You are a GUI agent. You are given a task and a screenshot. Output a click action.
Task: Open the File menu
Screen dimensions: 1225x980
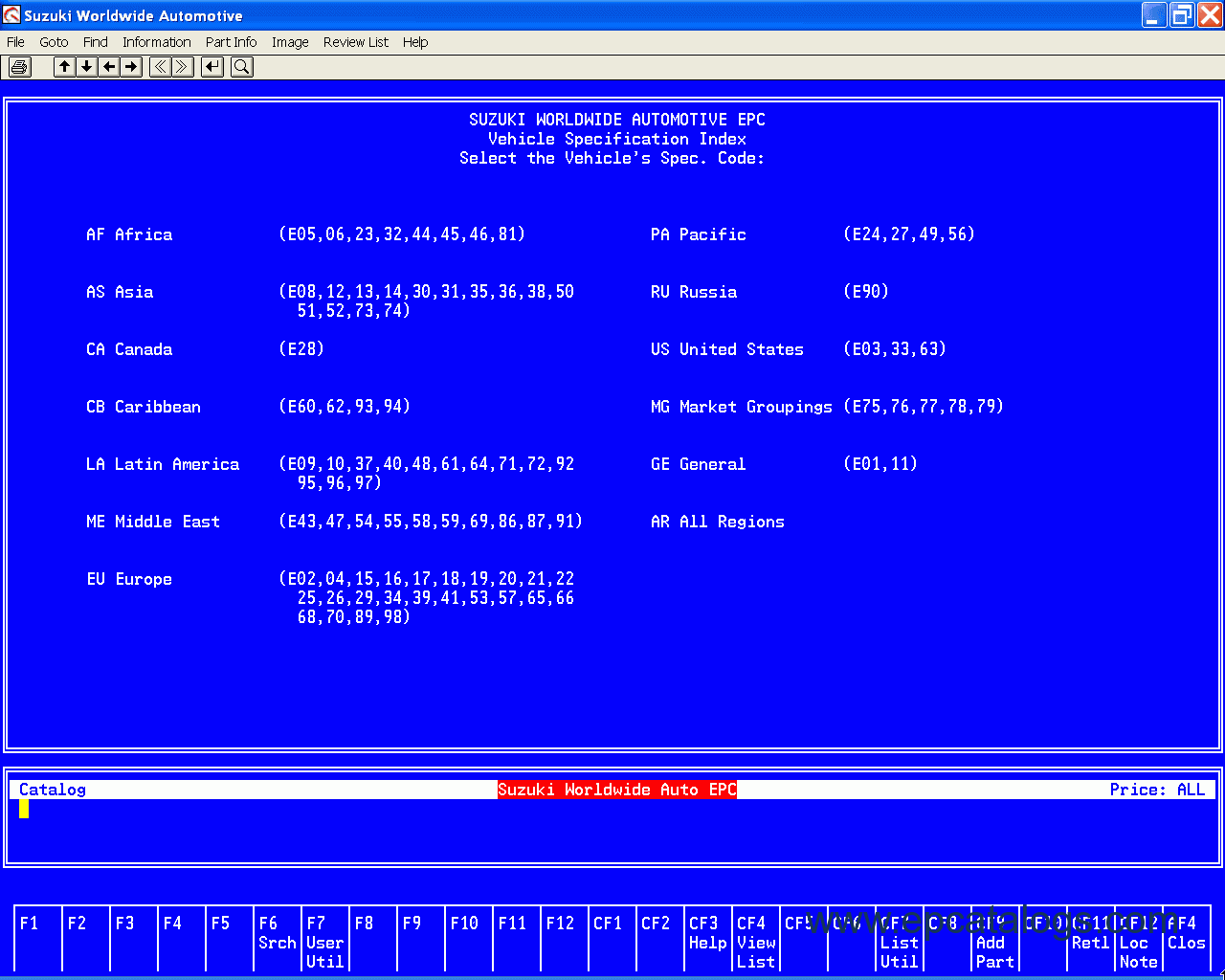[x=15, y=42]
